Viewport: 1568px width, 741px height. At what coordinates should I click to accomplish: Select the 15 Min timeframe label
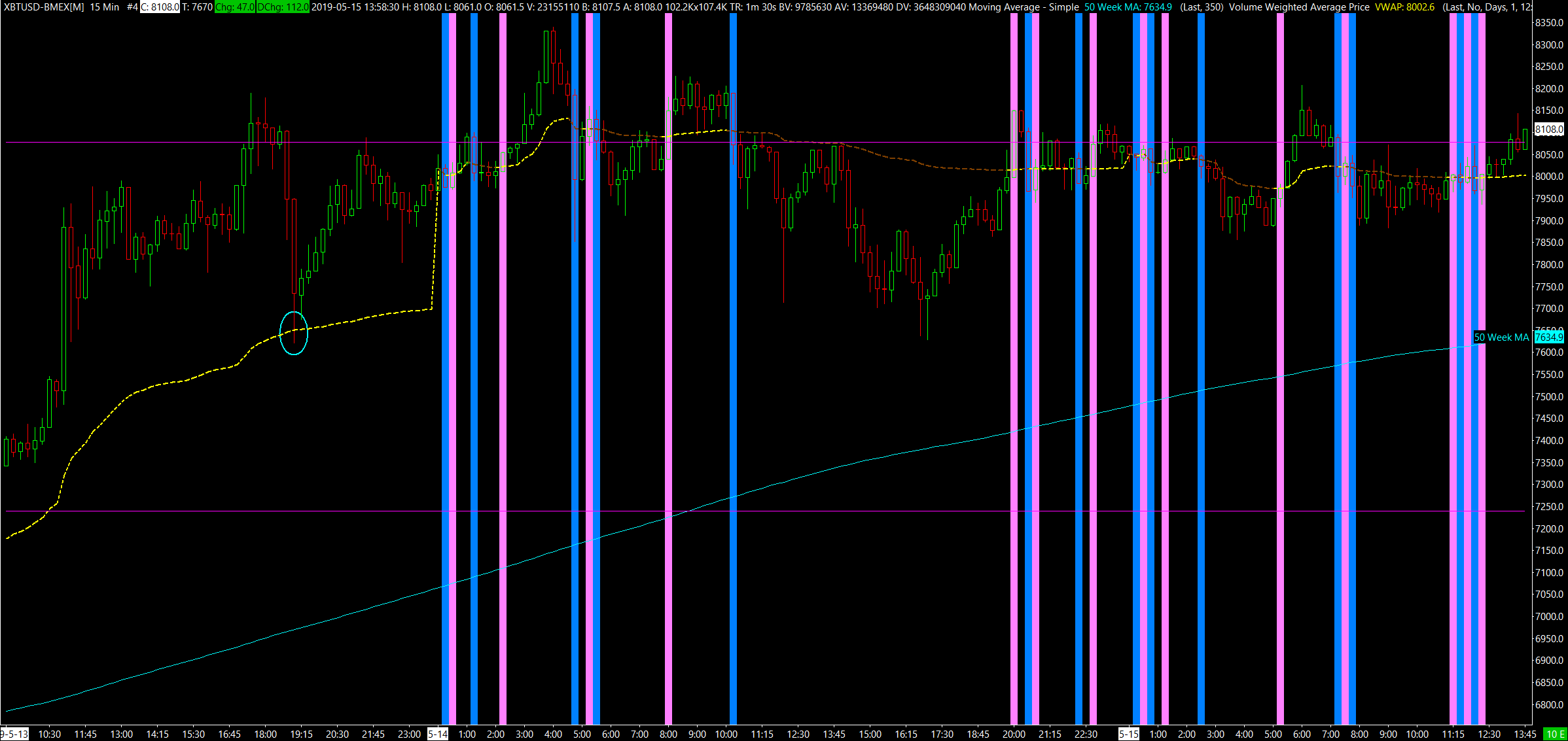[x=105, y=7]
